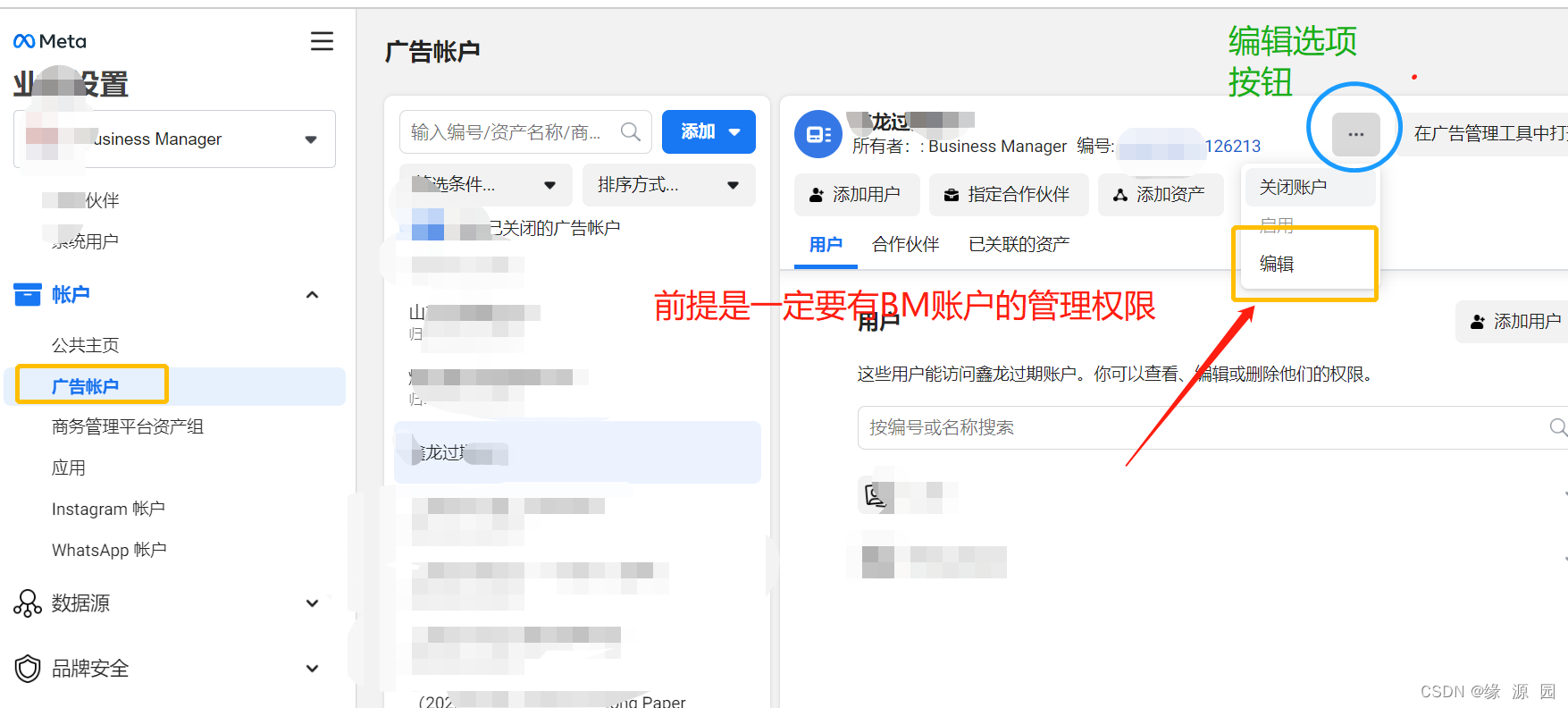Image resolution: width=1568 pixels, height=708 pixels.
Task: Open the Business Manager selector dropdown
Action: 175,139
